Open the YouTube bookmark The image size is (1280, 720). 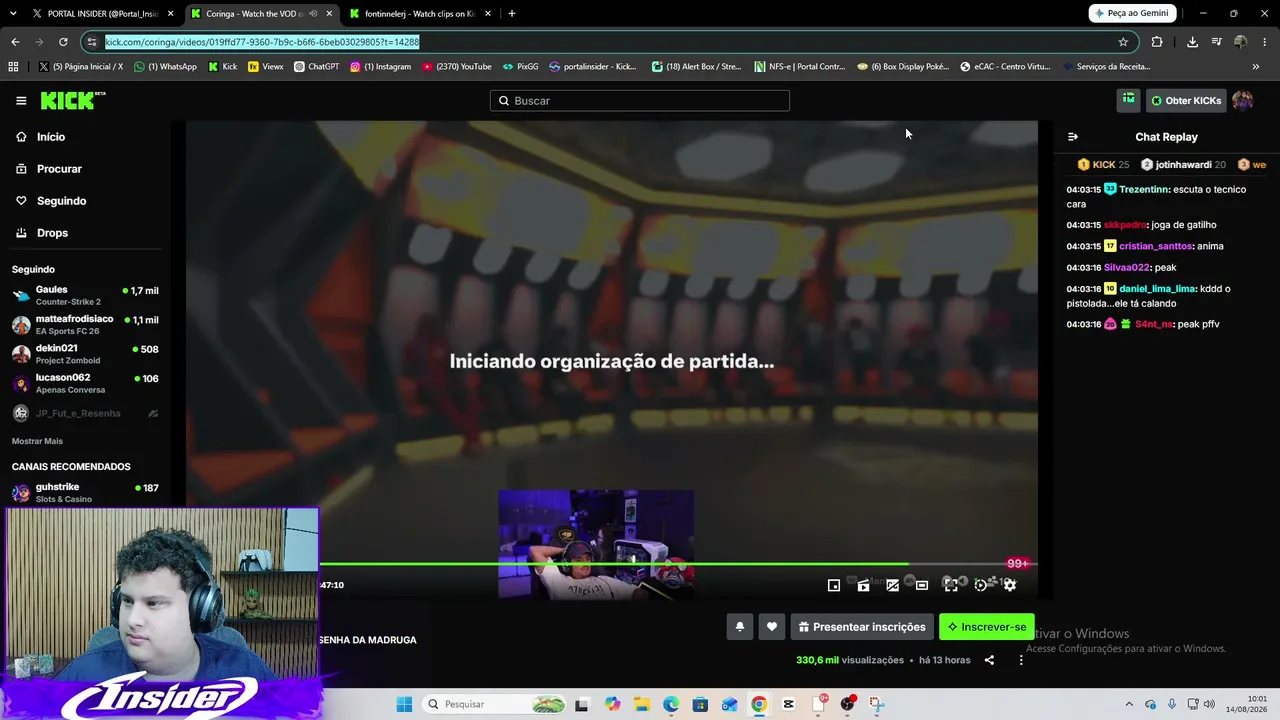coord(457,67)
